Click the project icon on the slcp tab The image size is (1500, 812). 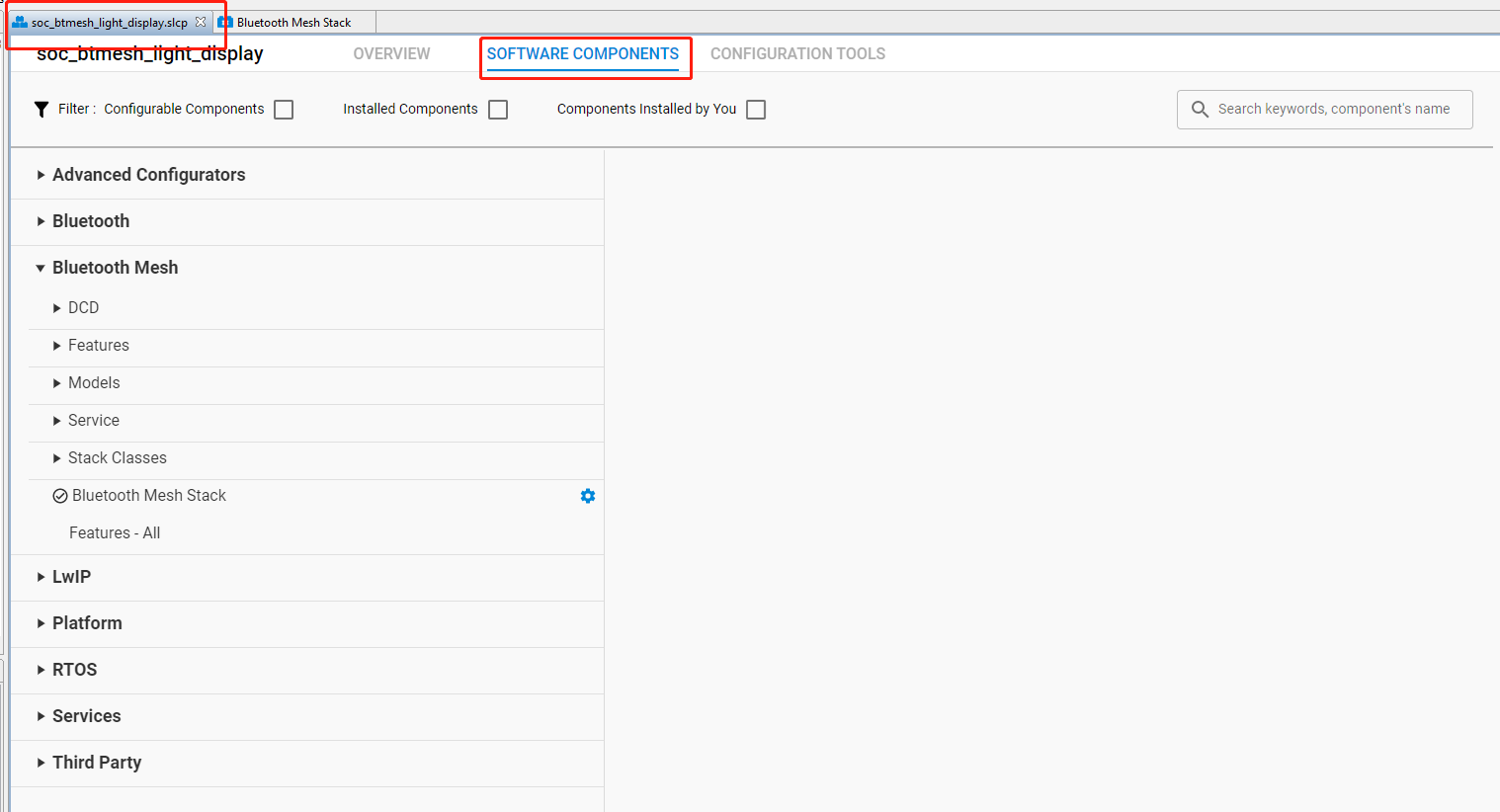(20, 21)
